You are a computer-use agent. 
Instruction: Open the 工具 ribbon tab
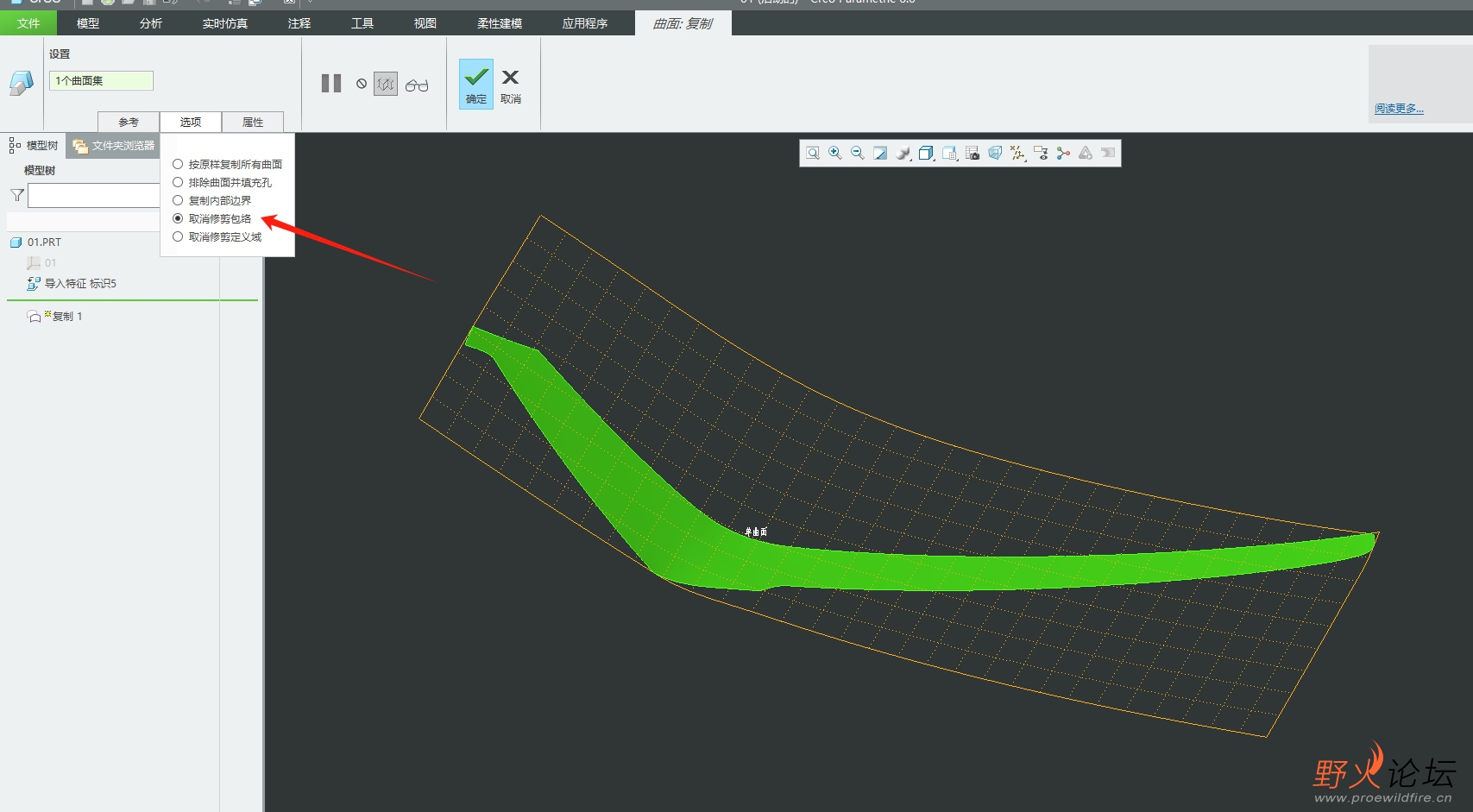362,23
